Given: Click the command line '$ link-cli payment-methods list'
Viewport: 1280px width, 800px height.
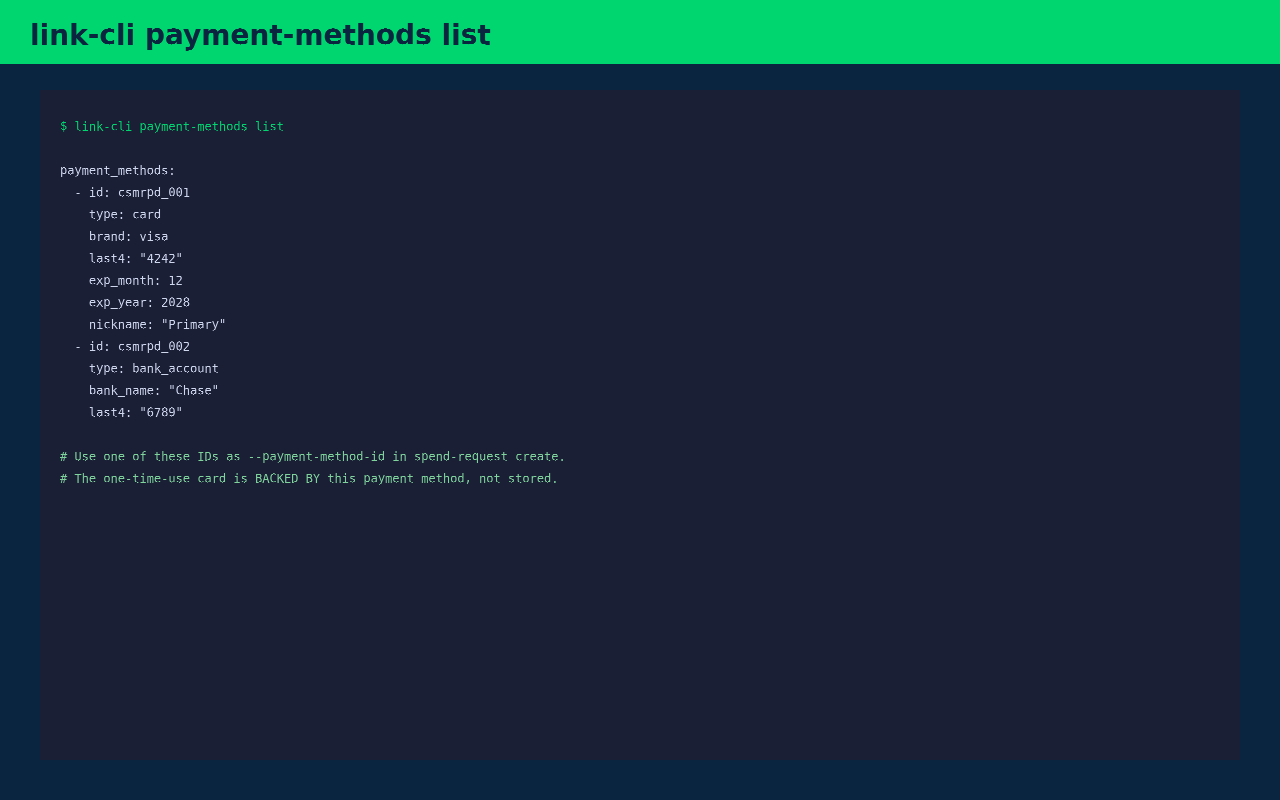Looking at the screenshot, I should tap(172, 126).
